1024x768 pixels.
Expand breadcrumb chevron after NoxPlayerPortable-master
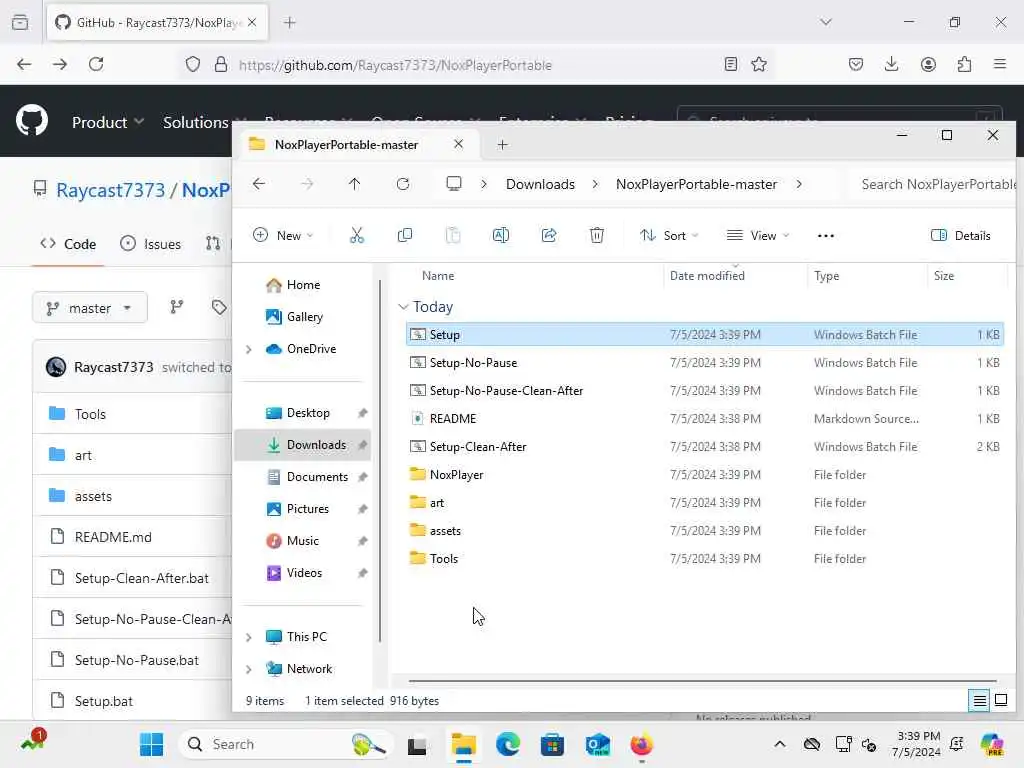pos(799,184)
